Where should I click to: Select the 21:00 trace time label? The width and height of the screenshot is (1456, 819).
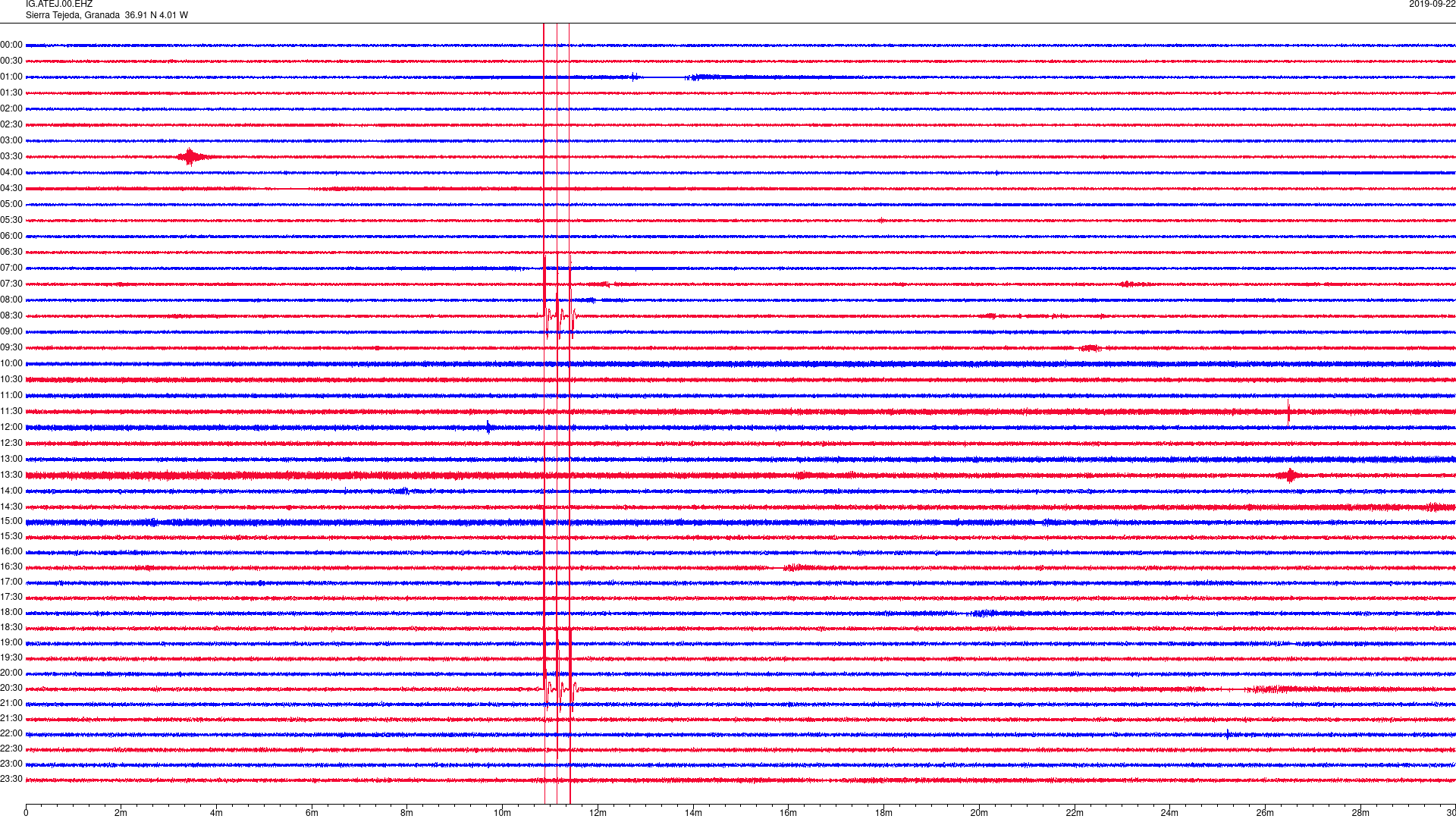click(x=11, y=703)
